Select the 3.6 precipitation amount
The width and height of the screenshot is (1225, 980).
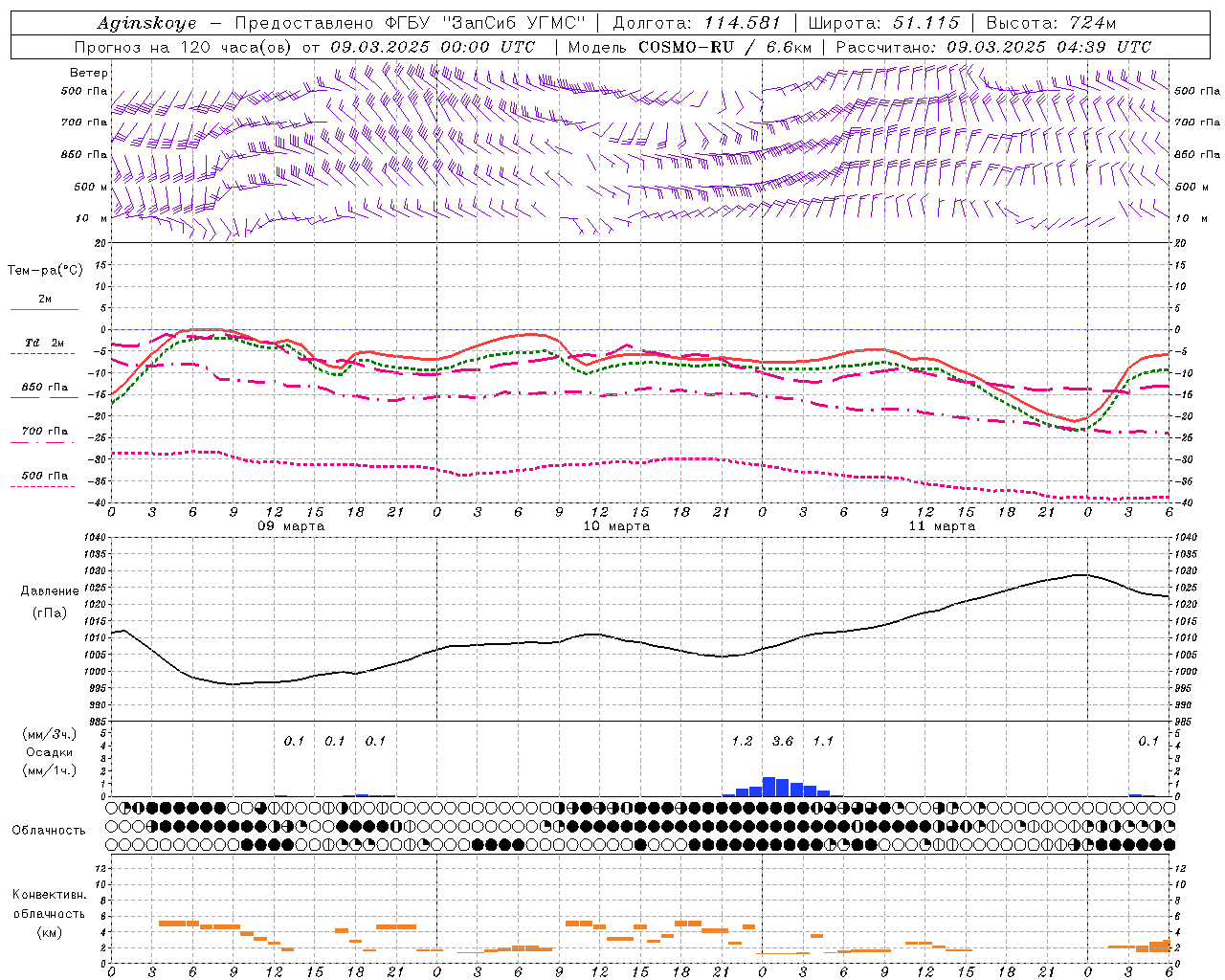tap(783, 742)
